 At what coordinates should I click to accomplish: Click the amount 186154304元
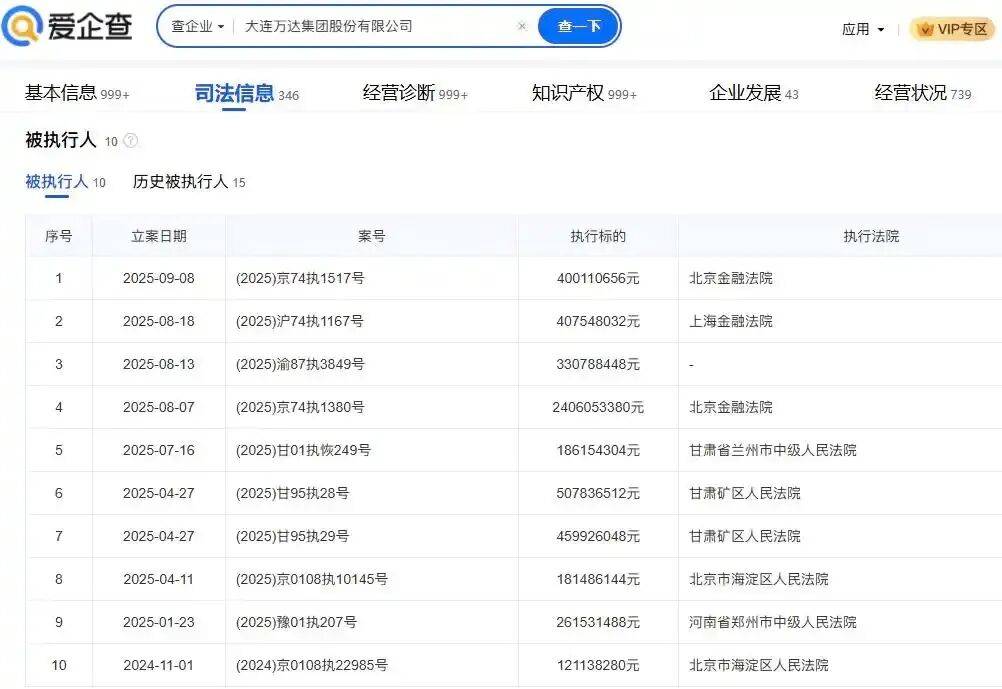pyautogui.click(x=598, y=450)
